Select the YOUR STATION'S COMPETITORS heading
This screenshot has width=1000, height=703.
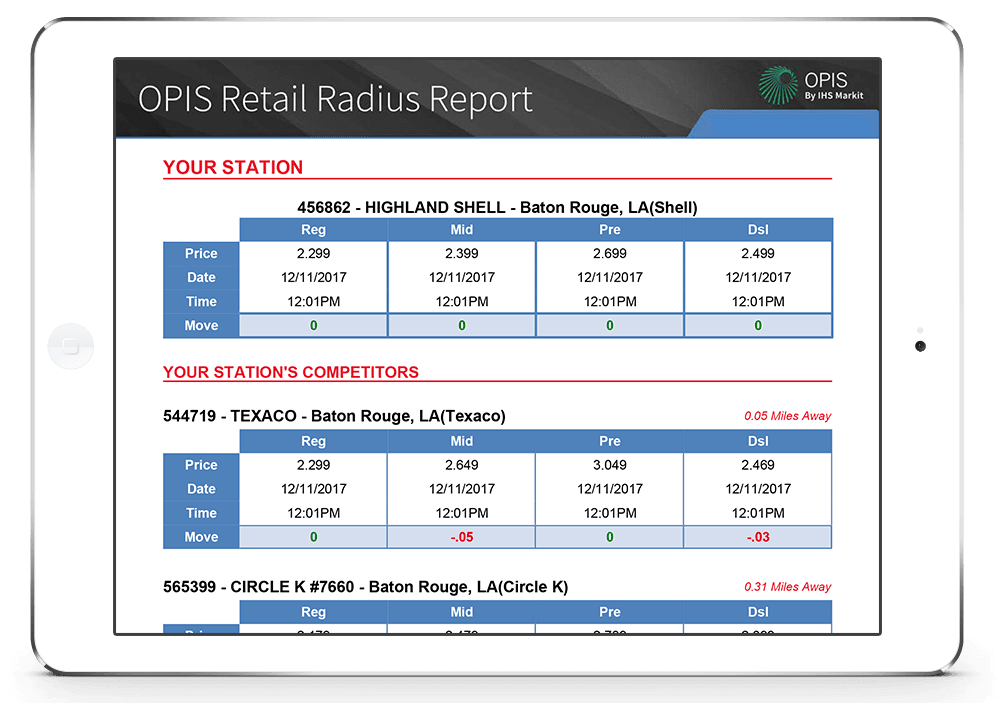coord(291,372)
